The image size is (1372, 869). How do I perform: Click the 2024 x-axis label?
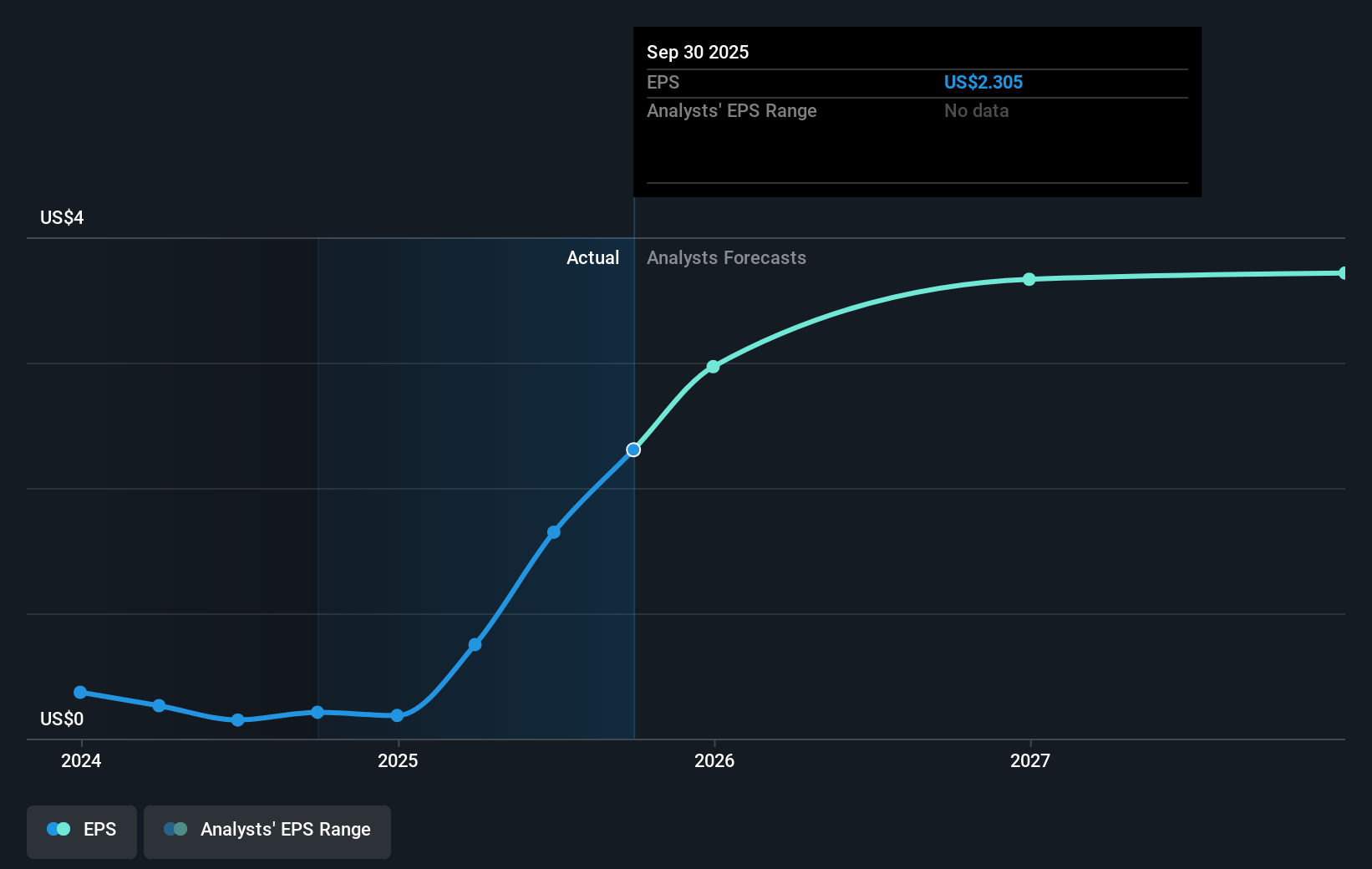click(81, 760)
